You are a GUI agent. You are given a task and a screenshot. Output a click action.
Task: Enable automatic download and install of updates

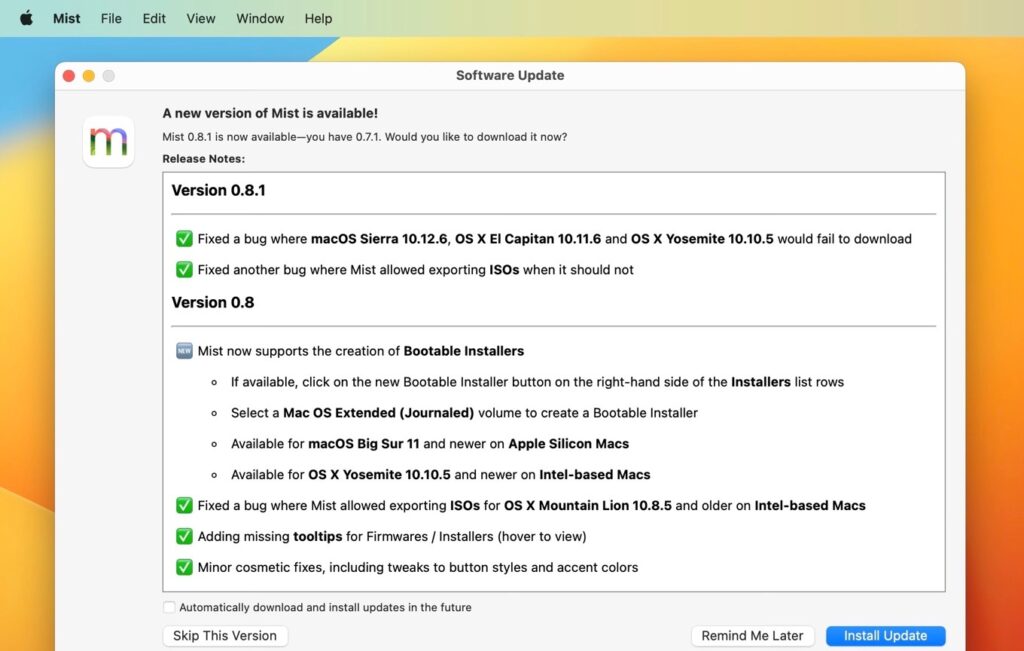coord(168,607)
